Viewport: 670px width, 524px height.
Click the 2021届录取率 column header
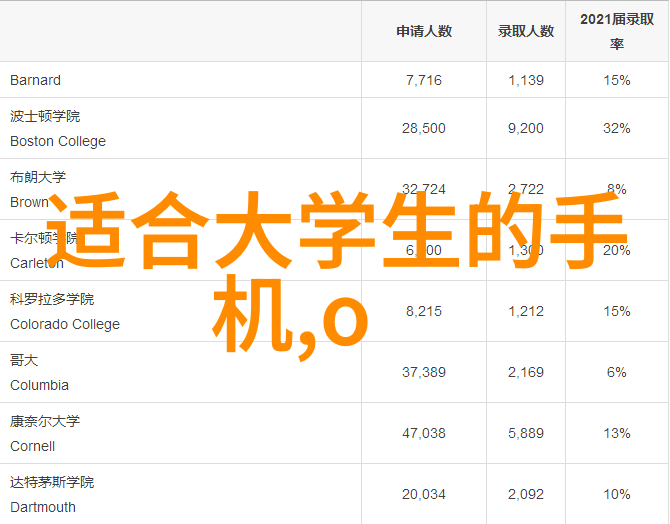click(617, 31)
